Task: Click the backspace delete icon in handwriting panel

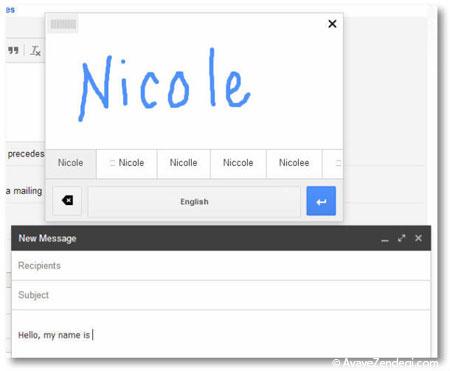Action: coord(67,201)
